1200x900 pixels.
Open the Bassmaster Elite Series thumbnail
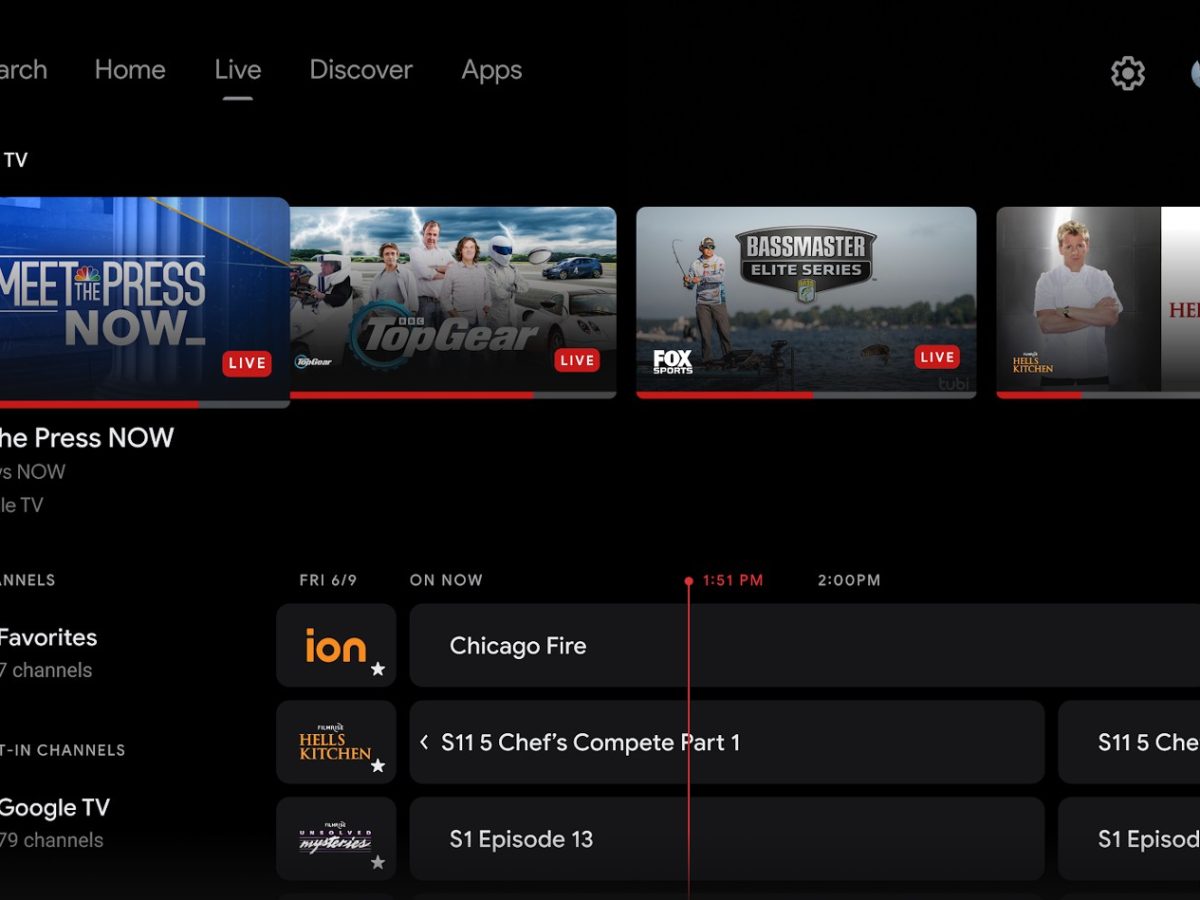[x=806, y=300]
